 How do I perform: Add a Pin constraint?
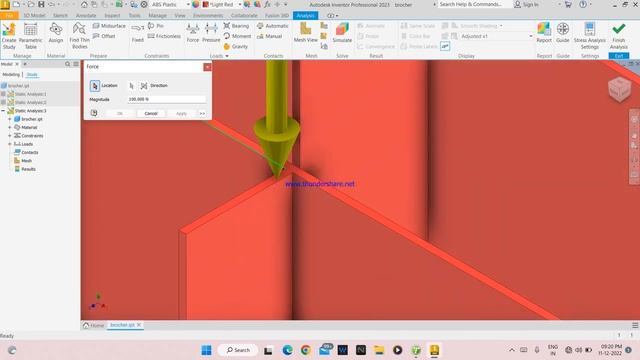point(156,26)
